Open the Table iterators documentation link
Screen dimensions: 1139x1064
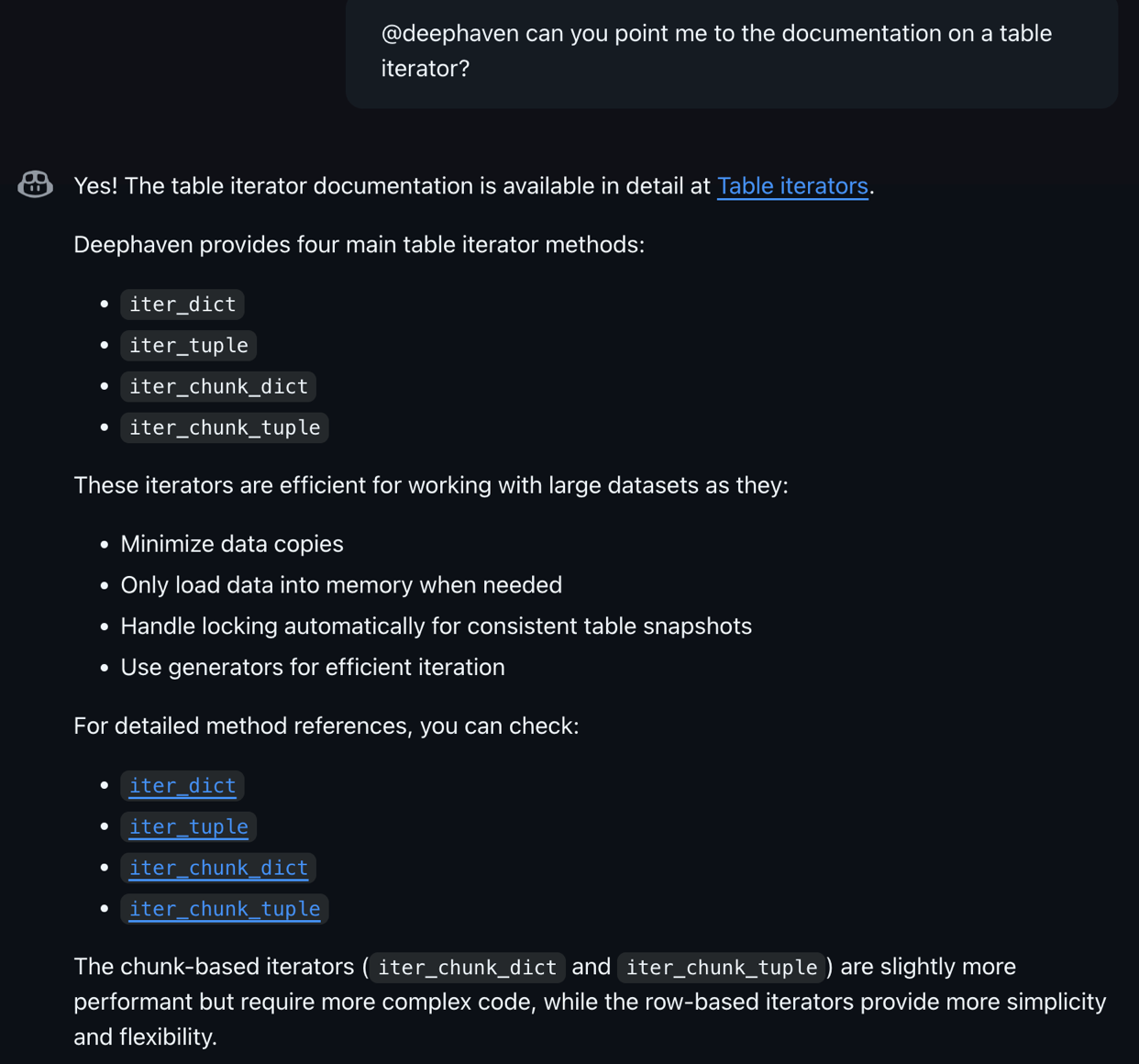click(792, 186)
